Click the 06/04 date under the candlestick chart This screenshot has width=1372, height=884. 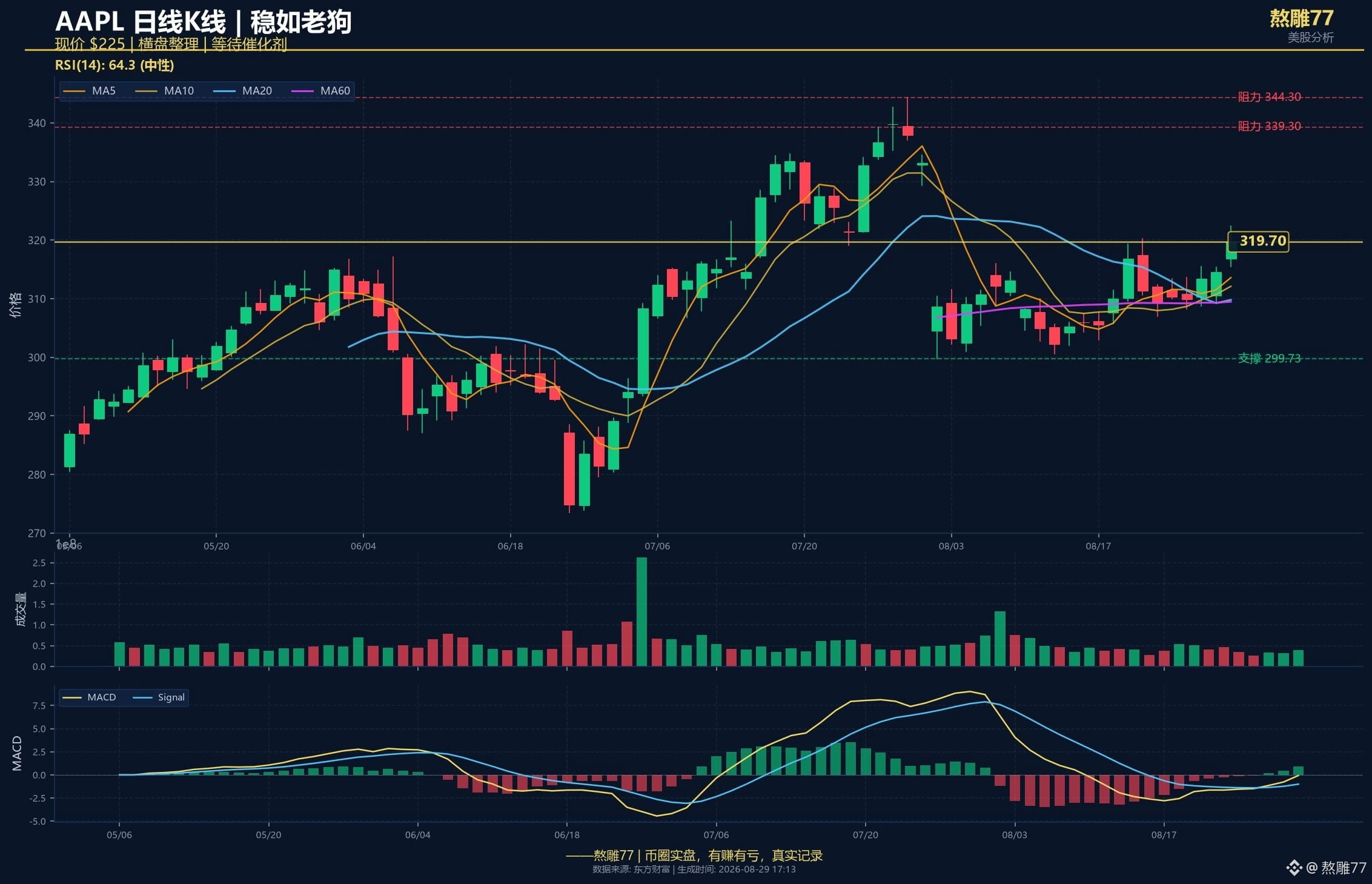363,547
